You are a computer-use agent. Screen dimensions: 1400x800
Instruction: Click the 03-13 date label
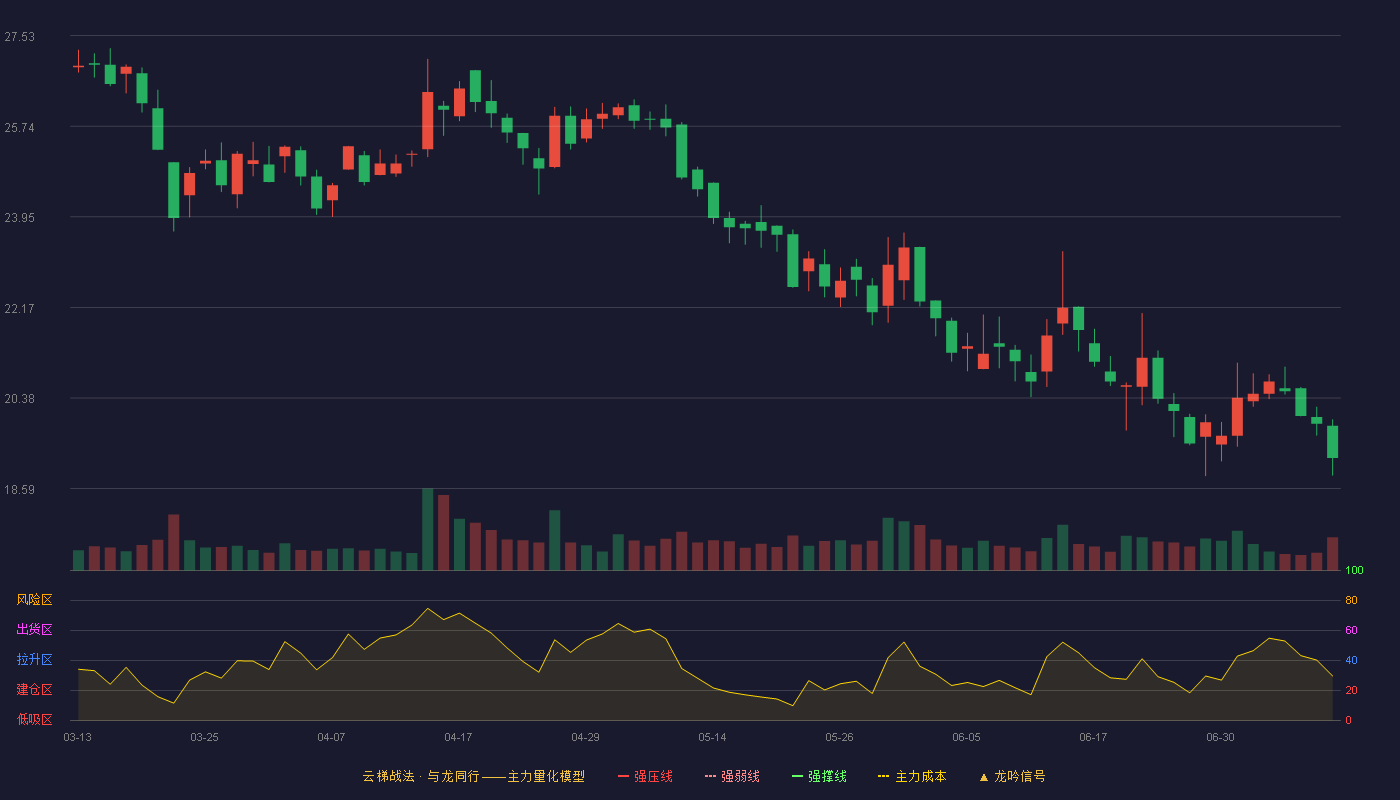[77, 737]
